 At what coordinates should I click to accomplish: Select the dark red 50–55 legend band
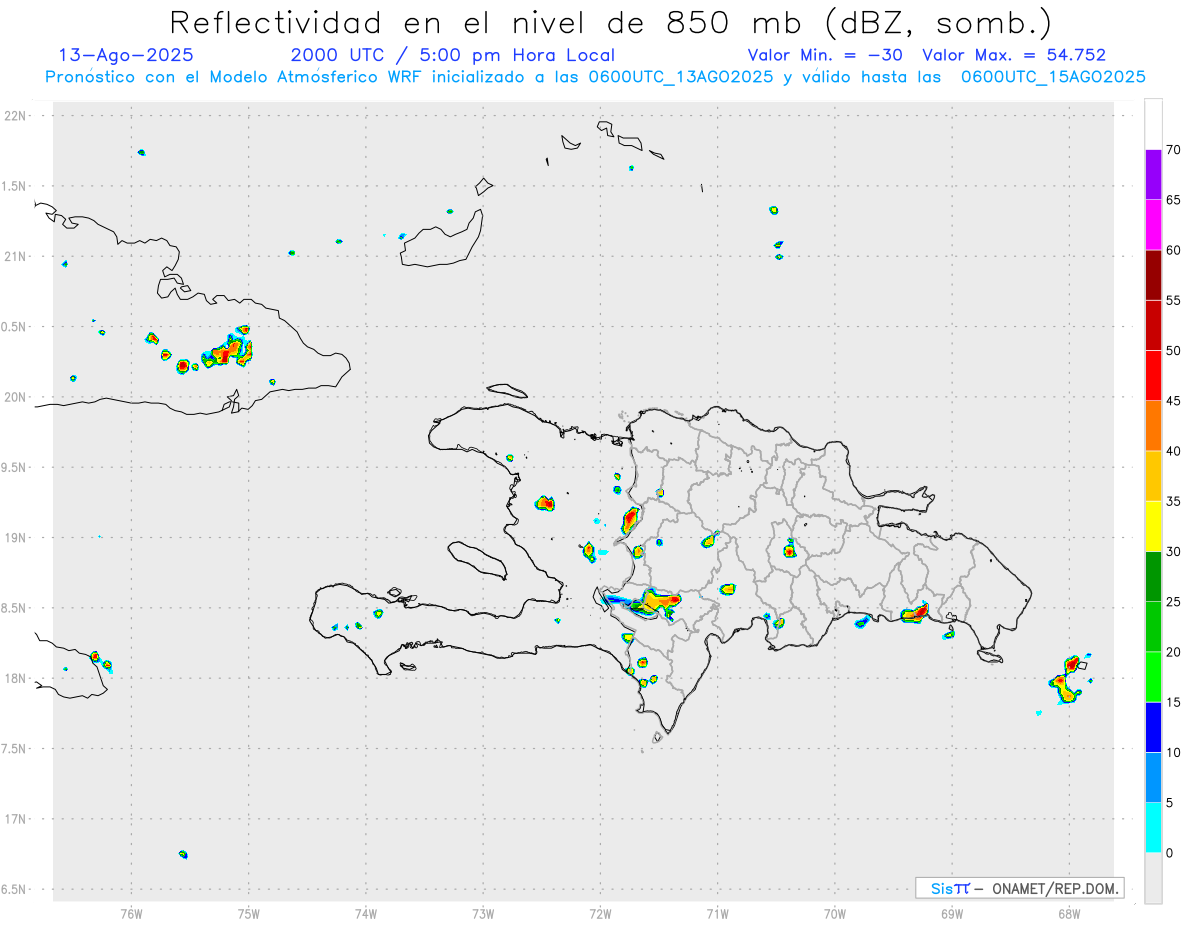(1153, 325)
